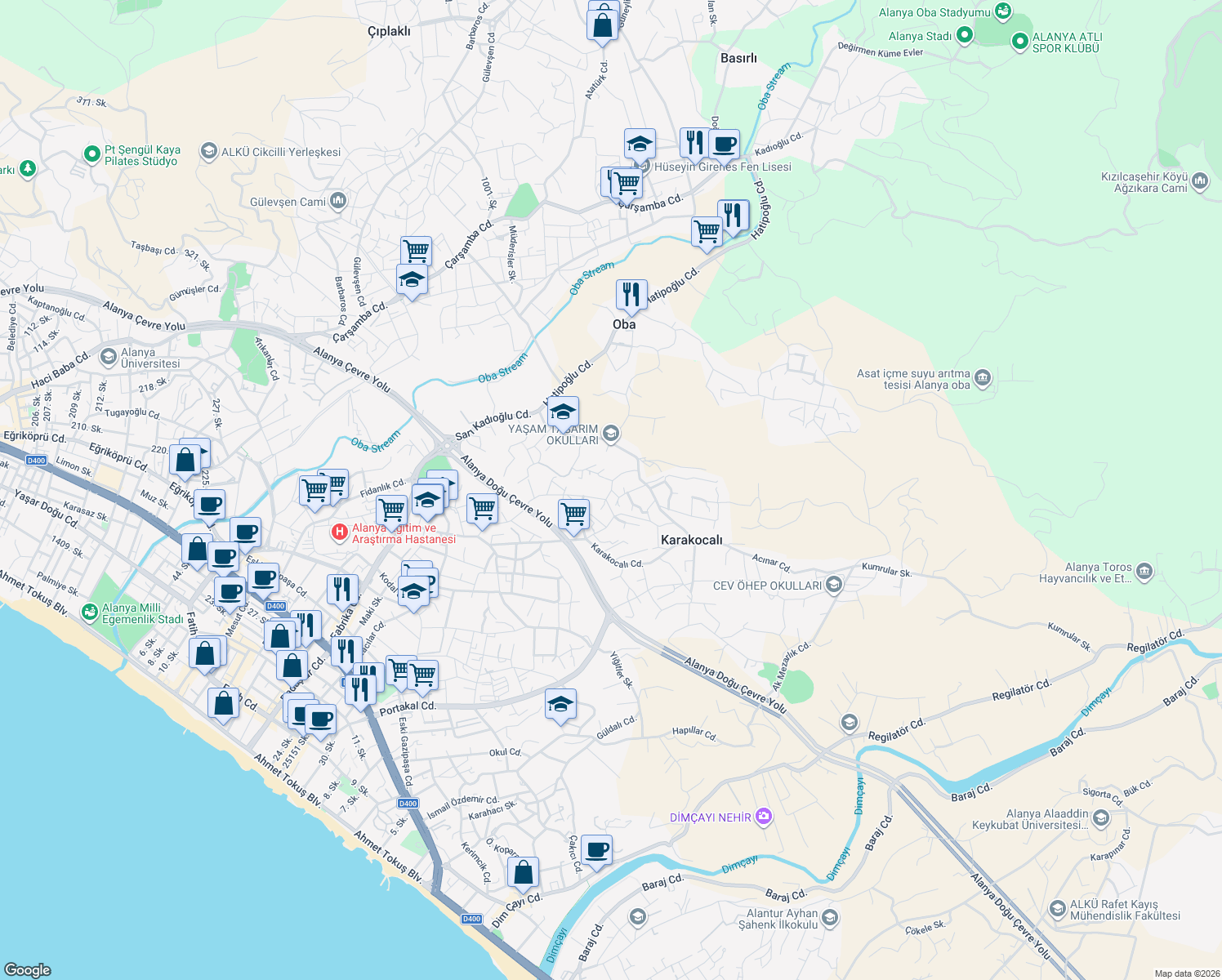Click the Pt Şengül Kaya Pilates Stüdyo marker
This screenshot has height=980, width=1222.
click(92, 154)
